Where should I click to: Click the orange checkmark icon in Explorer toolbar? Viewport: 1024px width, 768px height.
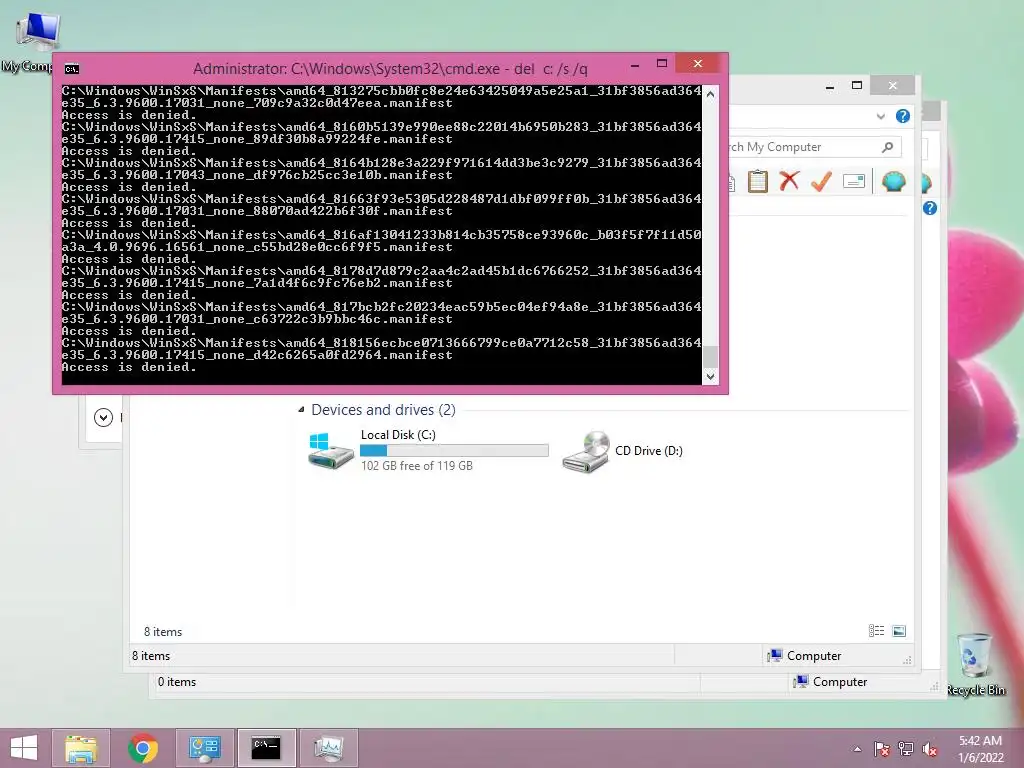tap(821, 181)
